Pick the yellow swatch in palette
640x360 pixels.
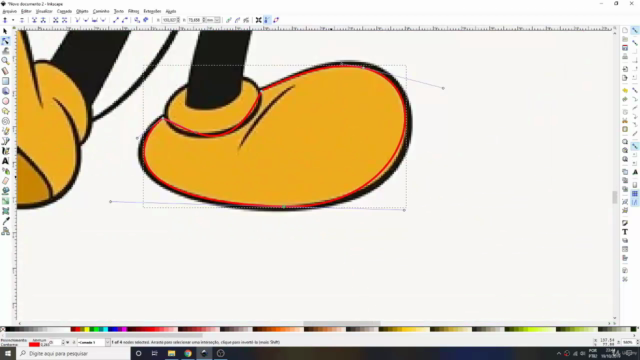pos(87,329)
